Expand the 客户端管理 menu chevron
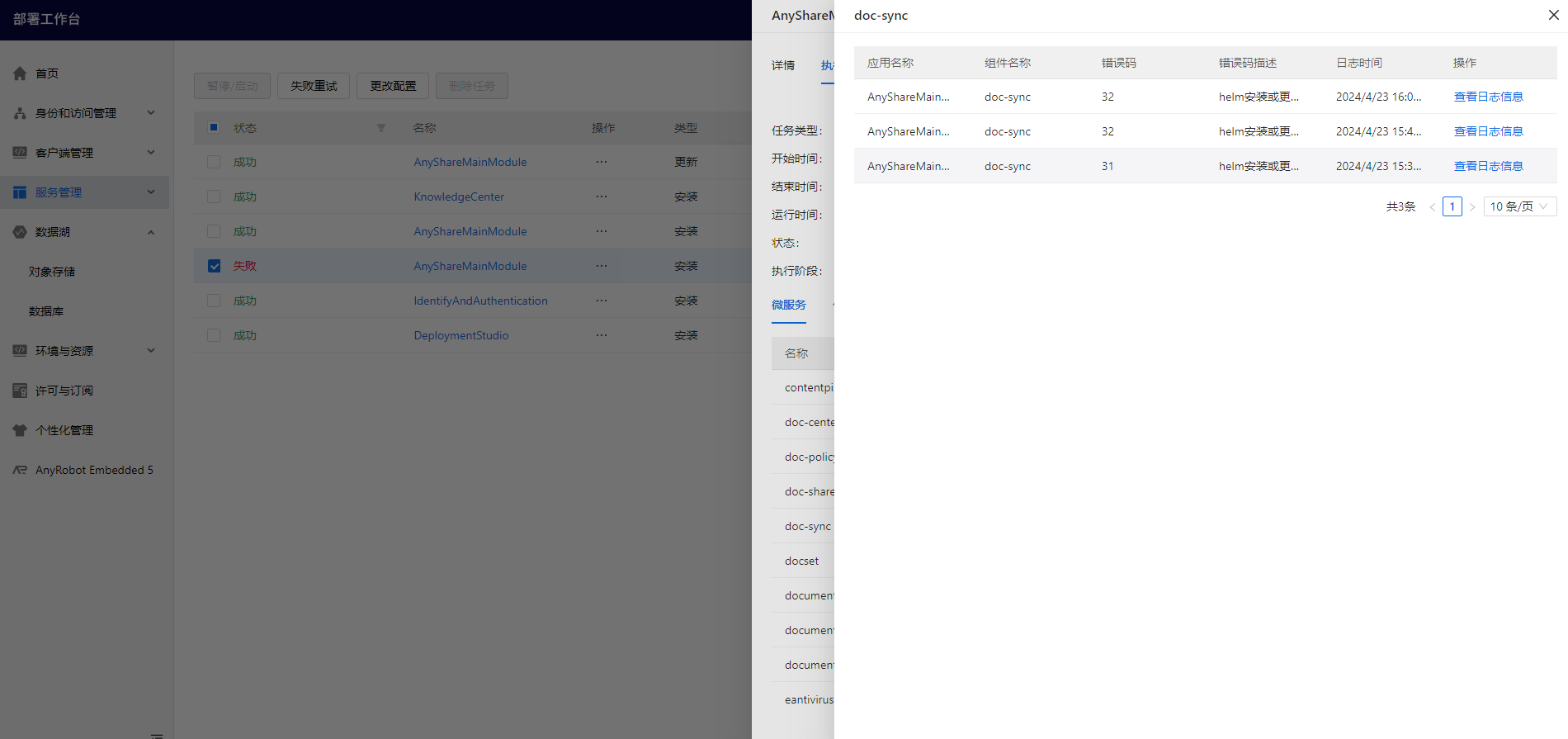The width and height of the screenshot is (1568, 739). [151, 153]
